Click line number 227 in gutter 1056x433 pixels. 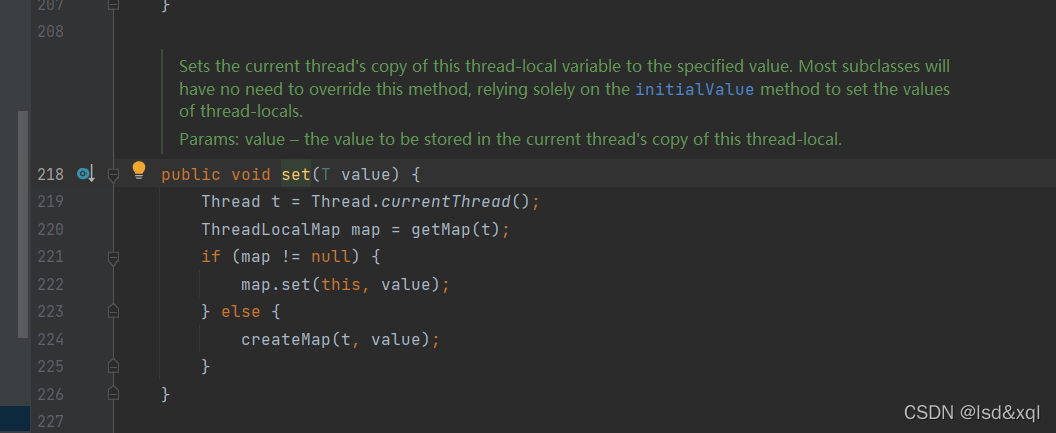tap(51, 422)
